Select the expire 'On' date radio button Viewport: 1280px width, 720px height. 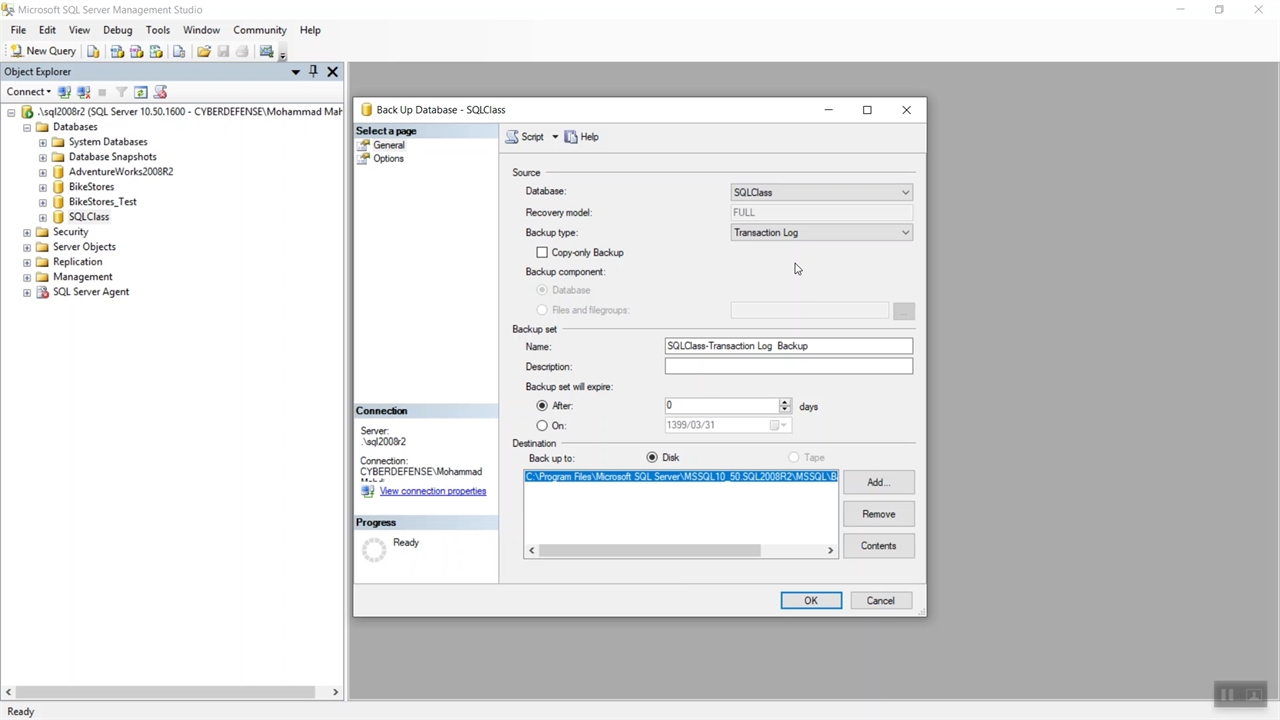(x=542, y=426)
